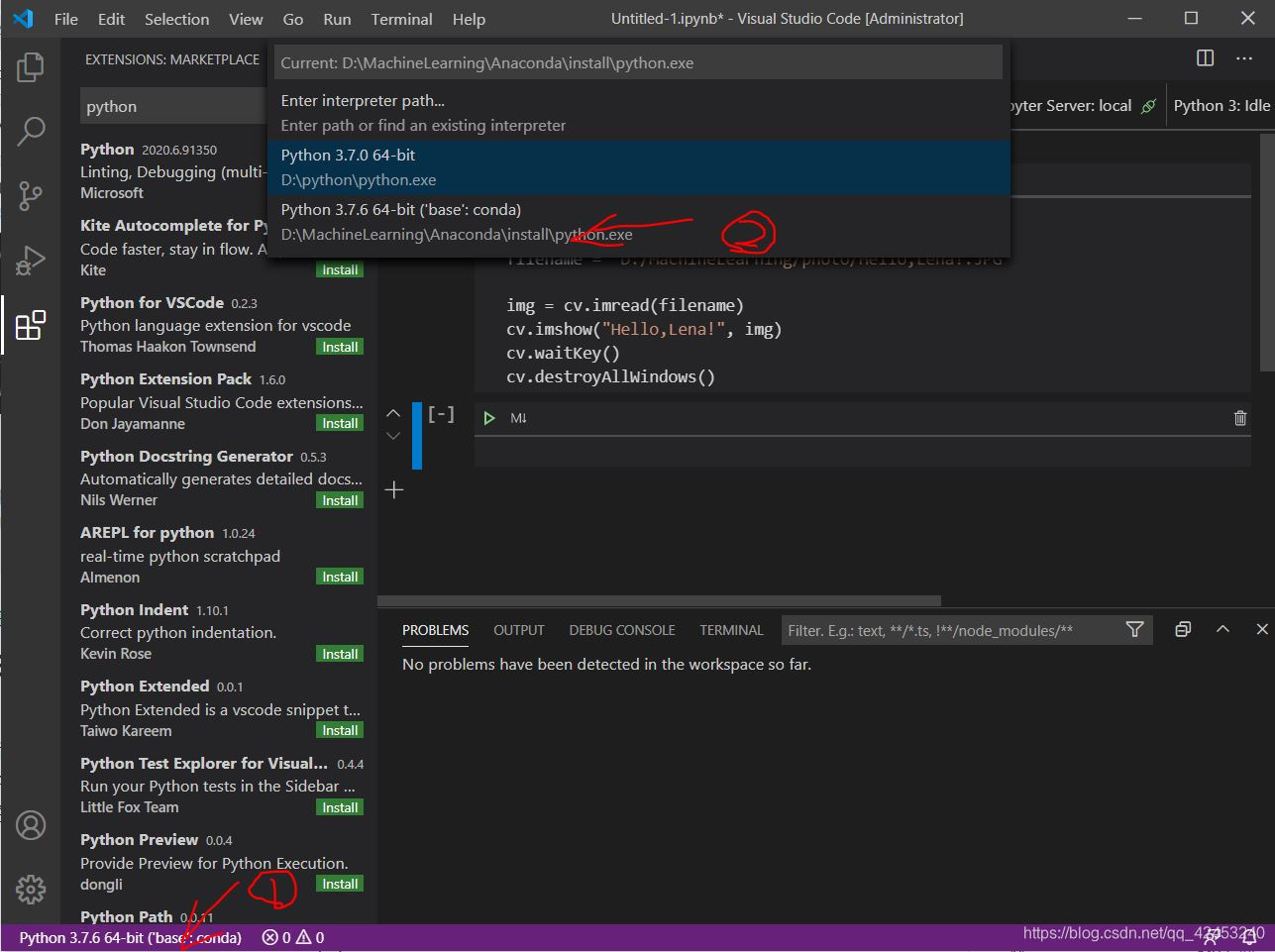
Task: Install Python Docstring Generator extension
Action: click(x=340, y=500)
